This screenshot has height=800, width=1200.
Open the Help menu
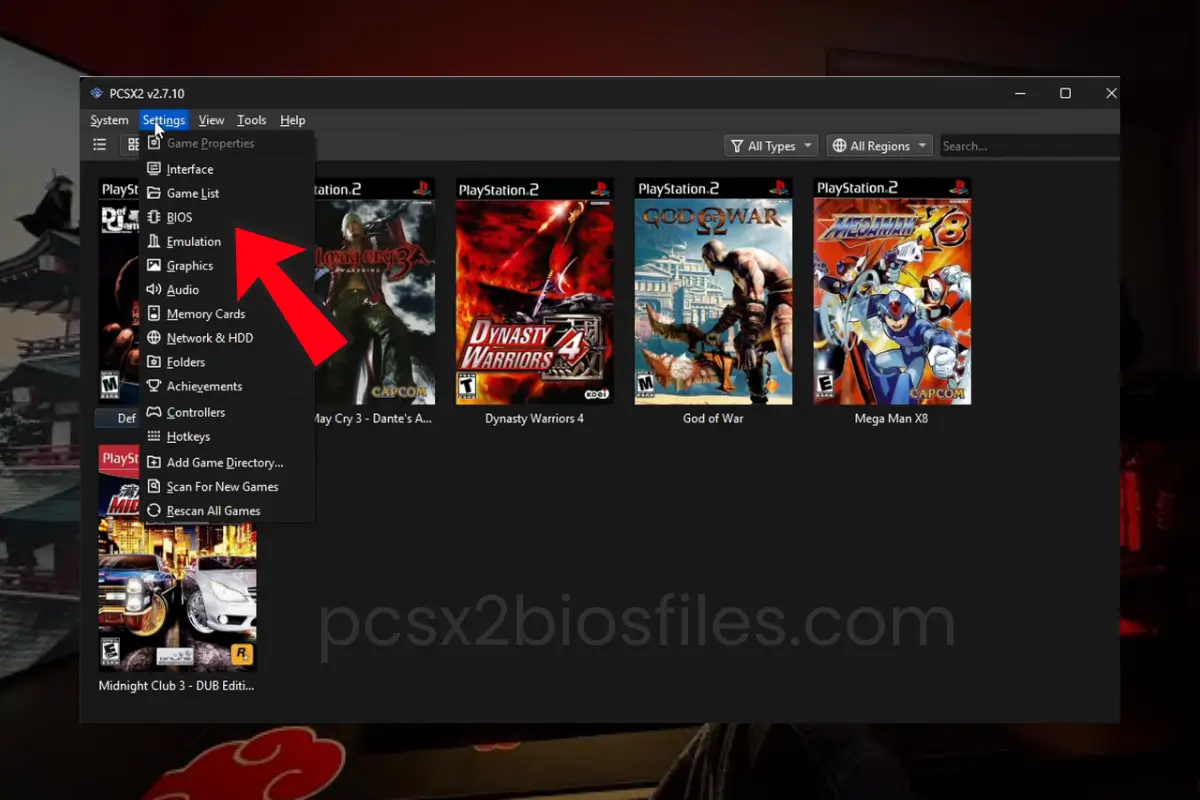[293, 120]
